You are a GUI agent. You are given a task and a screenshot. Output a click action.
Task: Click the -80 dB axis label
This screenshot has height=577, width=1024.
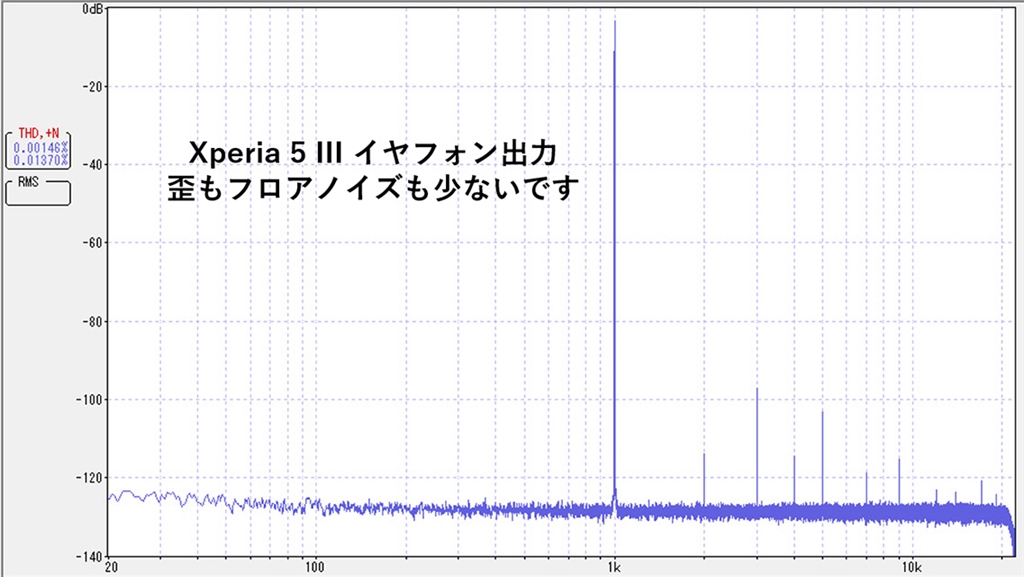(x=91, y=322)
